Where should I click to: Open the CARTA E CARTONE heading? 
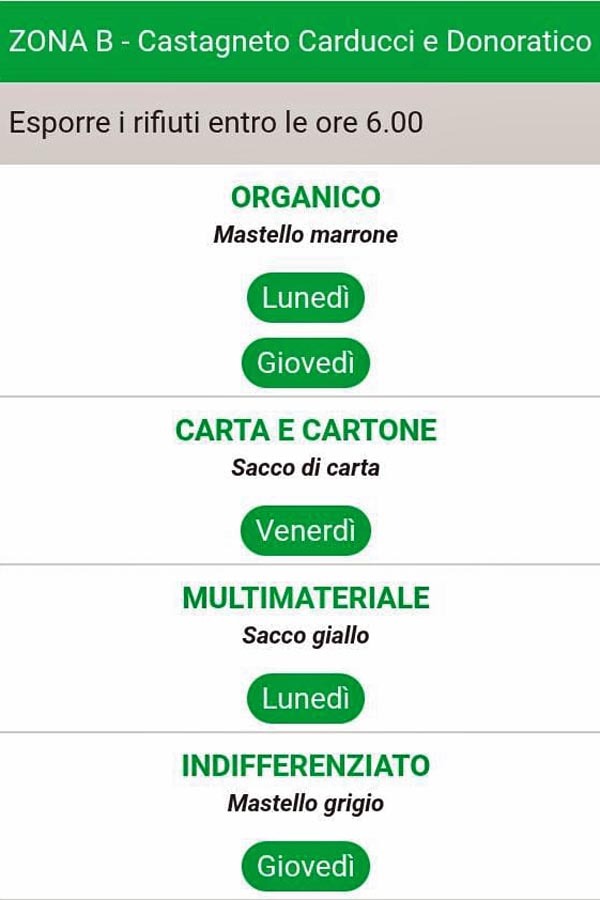click(x=305, y=430)
